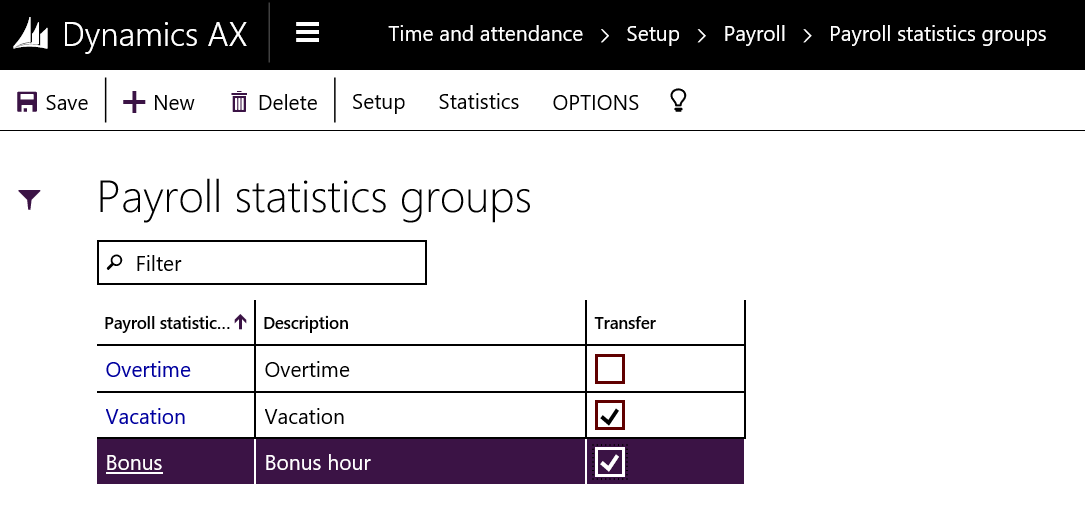Open the filter pane funnel icon
The height and width of the screenshot is (517, 1085).
click(x=30, y=200)
